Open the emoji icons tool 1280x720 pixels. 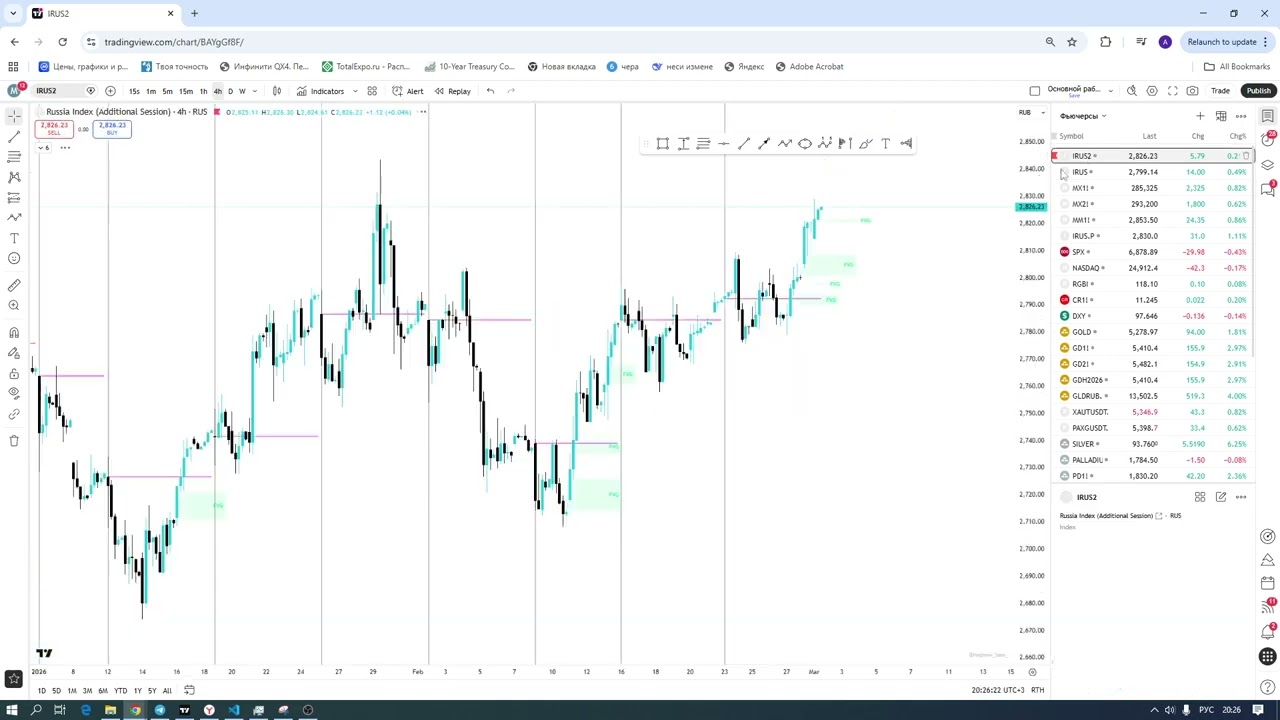[x=14, y=258]
